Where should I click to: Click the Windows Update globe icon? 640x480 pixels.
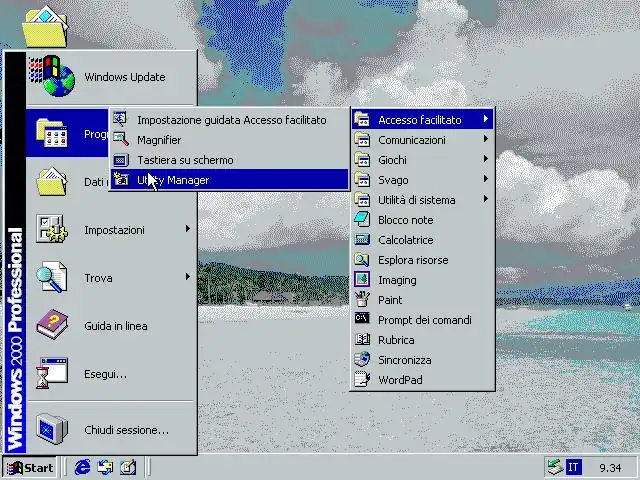coord(52,76)
